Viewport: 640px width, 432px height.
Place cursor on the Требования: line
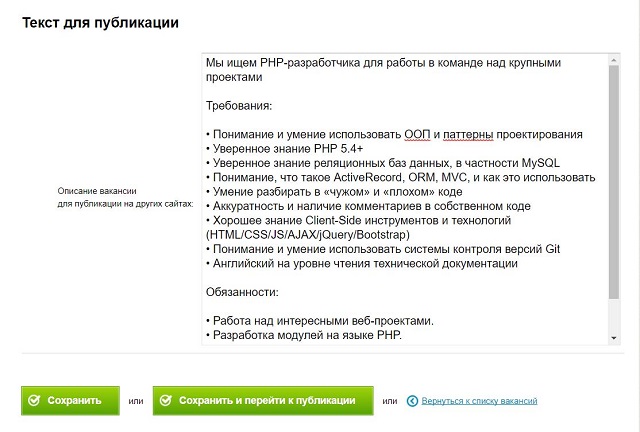(x=239, y=105)
